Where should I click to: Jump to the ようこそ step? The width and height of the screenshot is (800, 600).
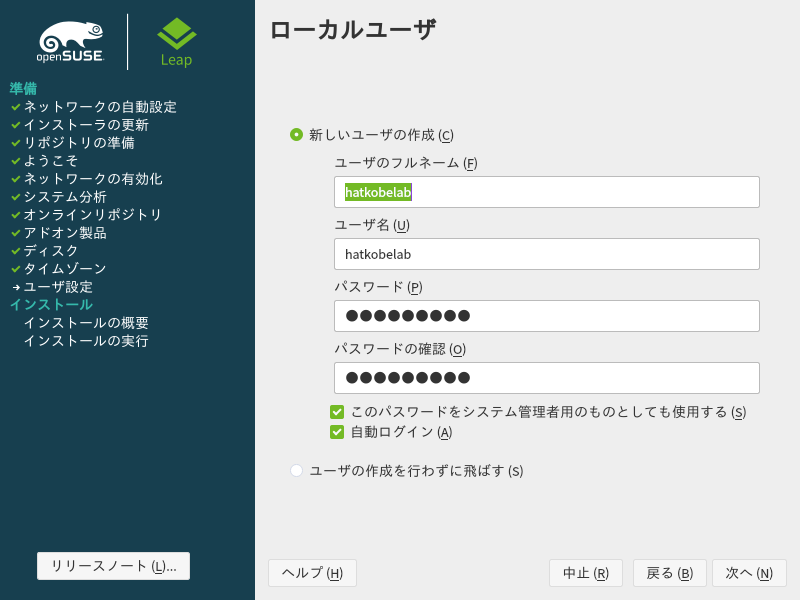pos(51,161)
